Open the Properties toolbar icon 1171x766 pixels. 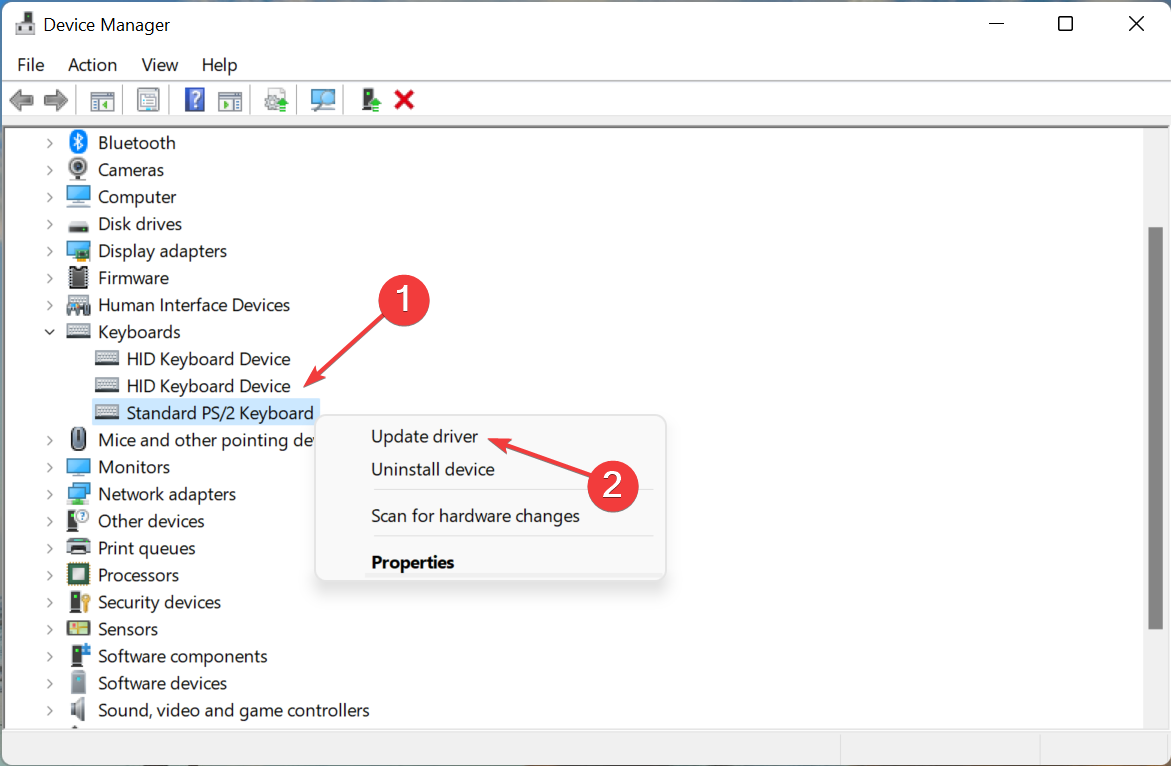[148, 100]
